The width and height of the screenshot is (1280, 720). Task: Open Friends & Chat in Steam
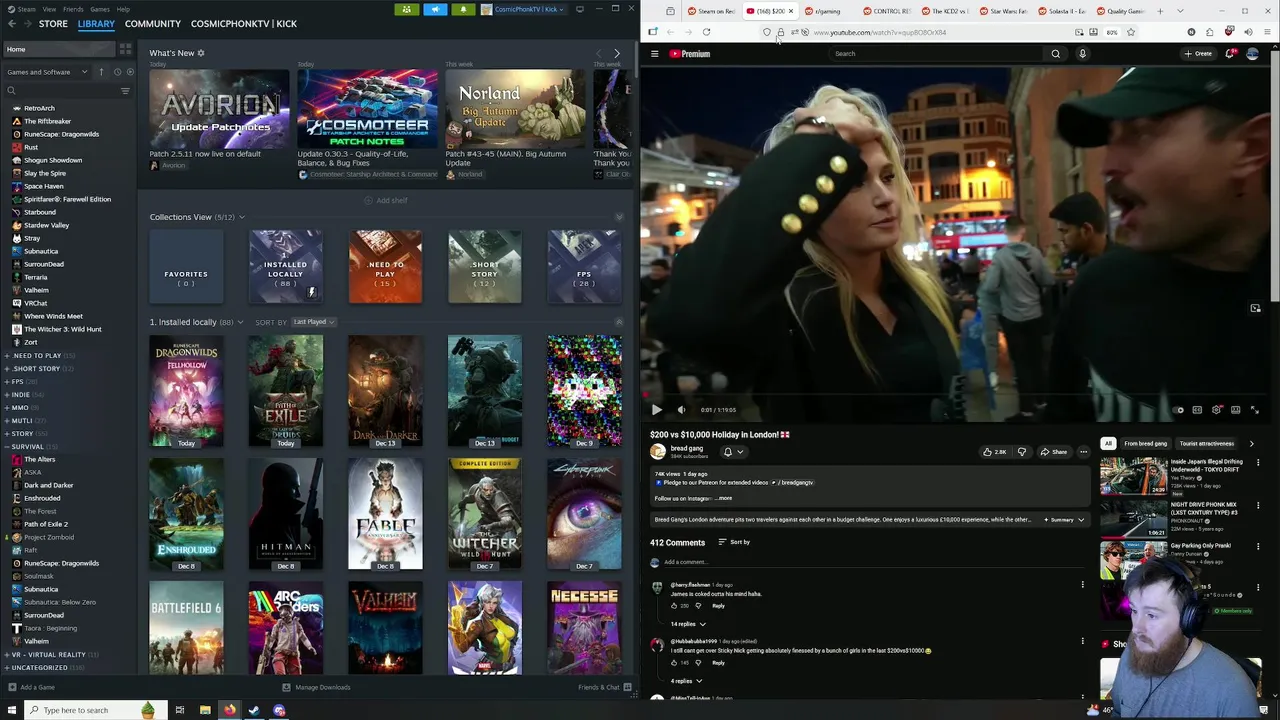coord(605,687)
